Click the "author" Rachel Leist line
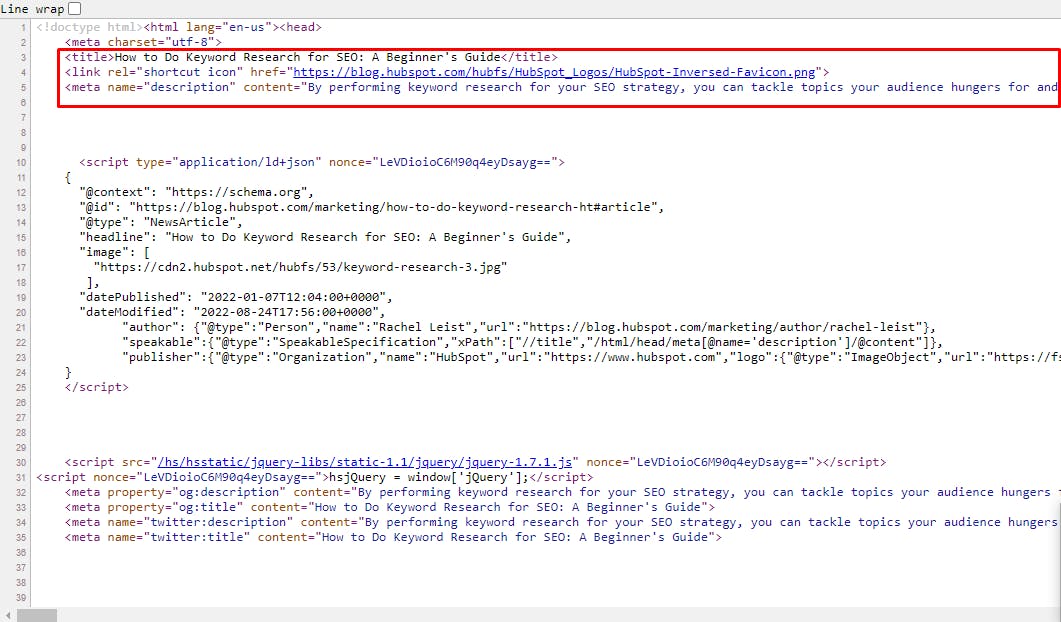 [529, 328]
